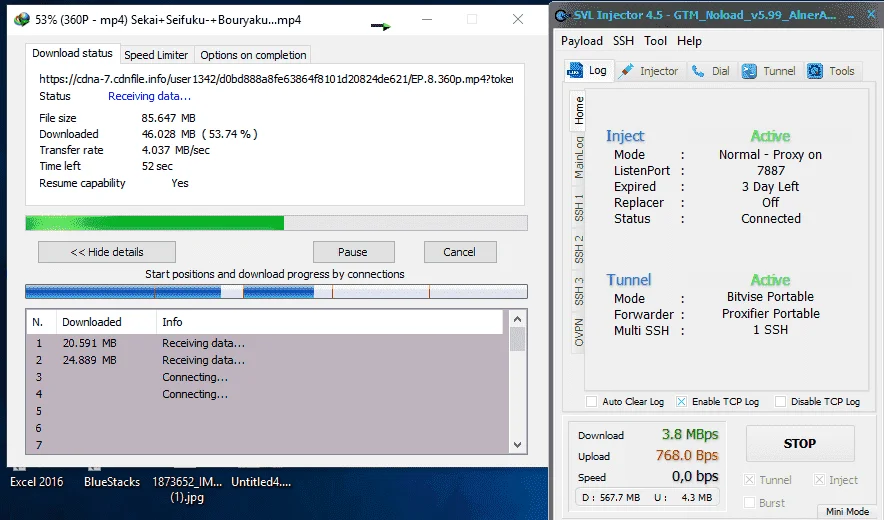Click the Downloaded column header
The width and height of the screenshot is (888, 520).
coord(106,322)
